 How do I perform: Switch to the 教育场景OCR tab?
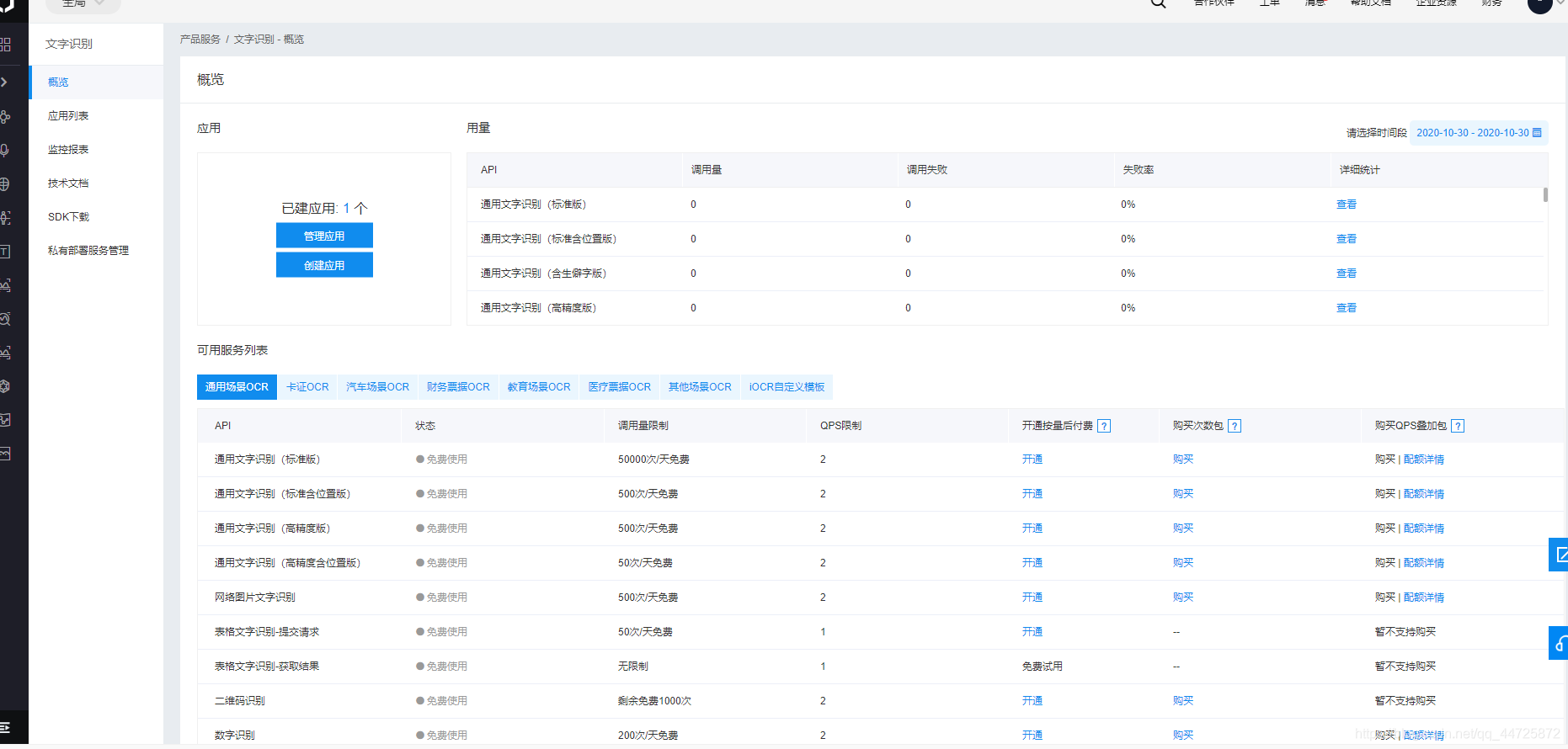pyautogui.click(x=539, y=387)
